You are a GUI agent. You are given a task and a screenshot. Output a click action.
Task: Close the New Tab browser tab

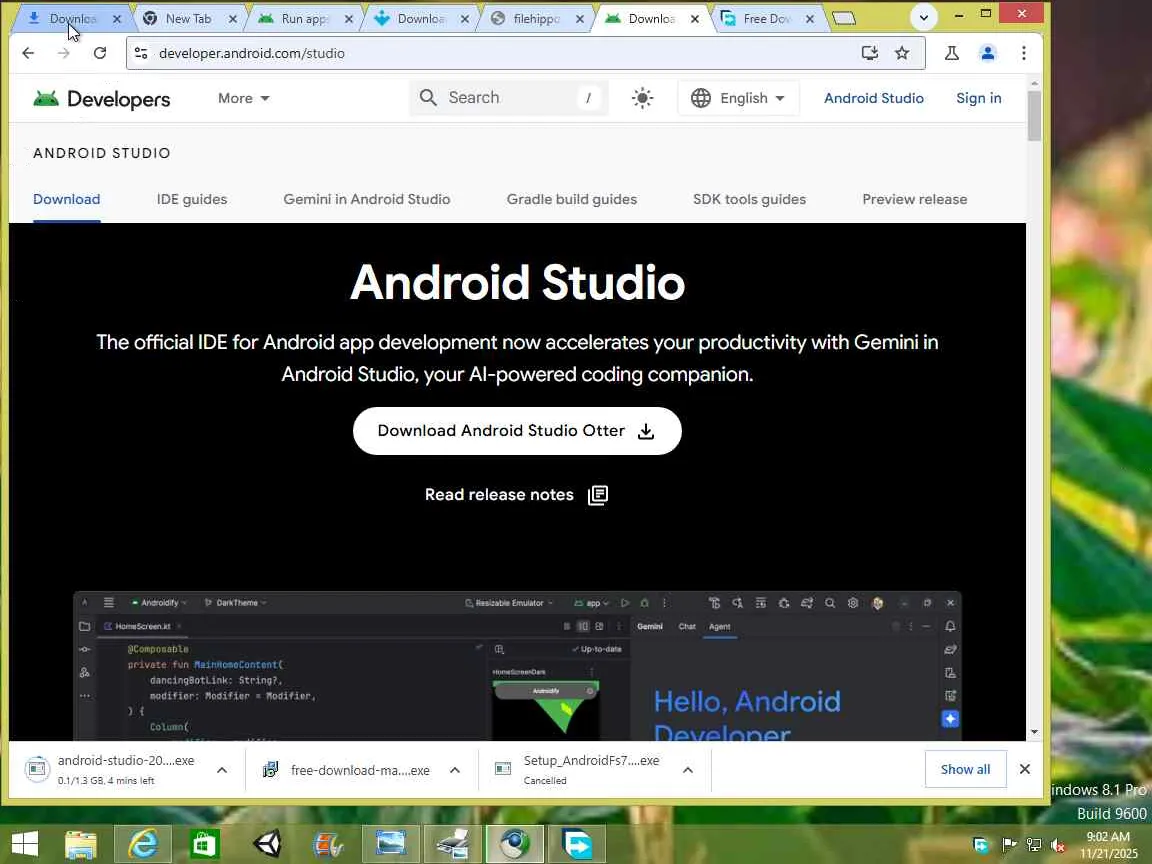pyautogui.click(x=233, y=19)
